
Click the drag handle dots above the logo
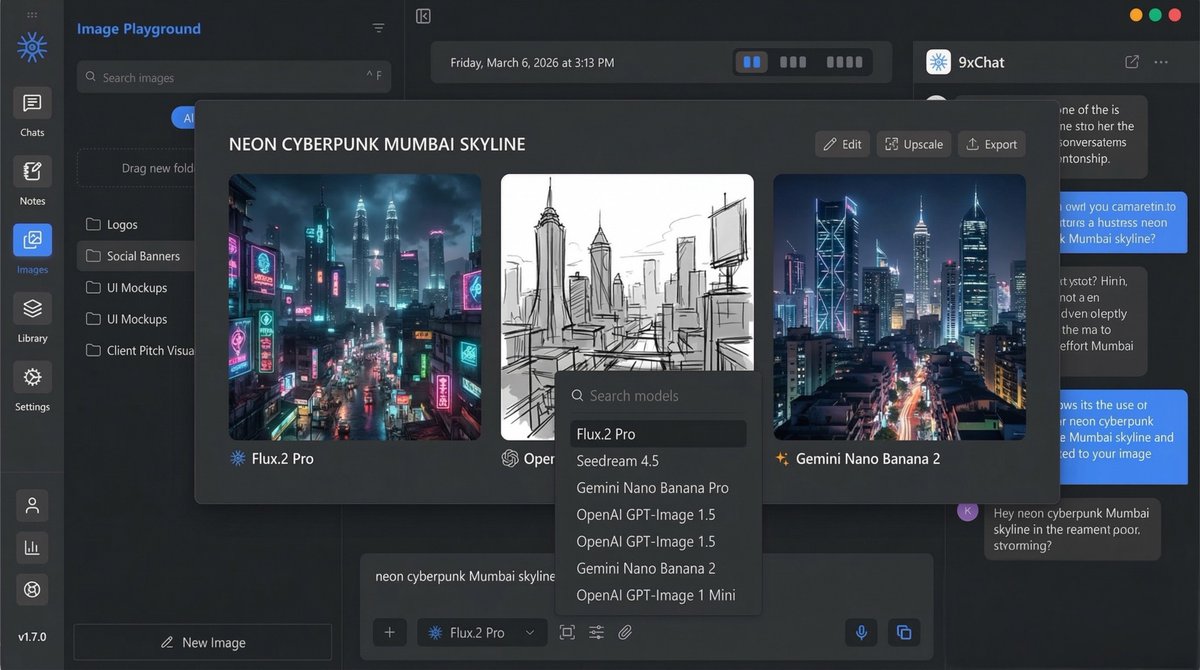32,16
